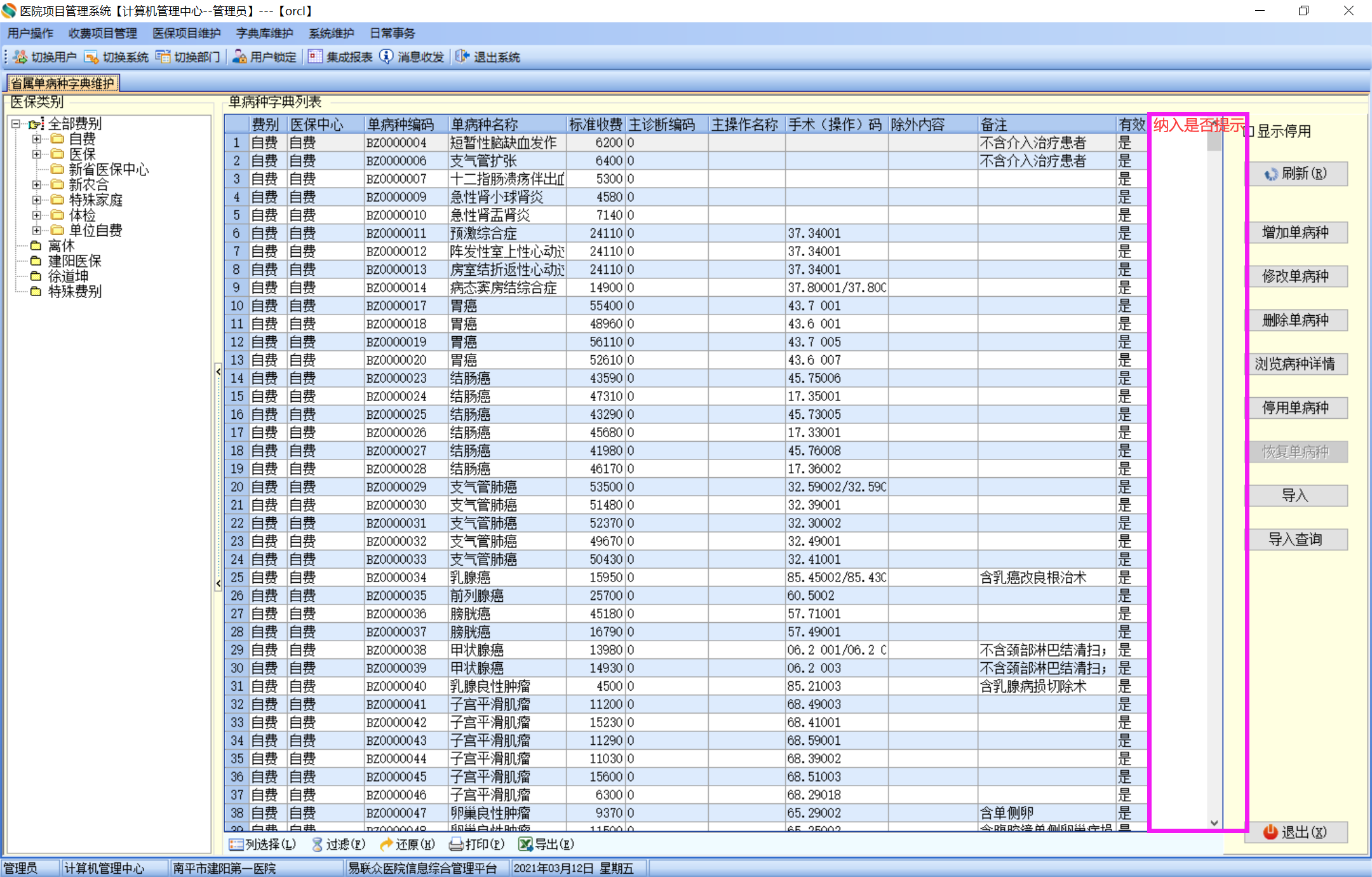Image resolution: width=1372 pixels, height=877 pixels.
Task: Collapse the 全部费别 root node
Action: (x=16, y=124)
